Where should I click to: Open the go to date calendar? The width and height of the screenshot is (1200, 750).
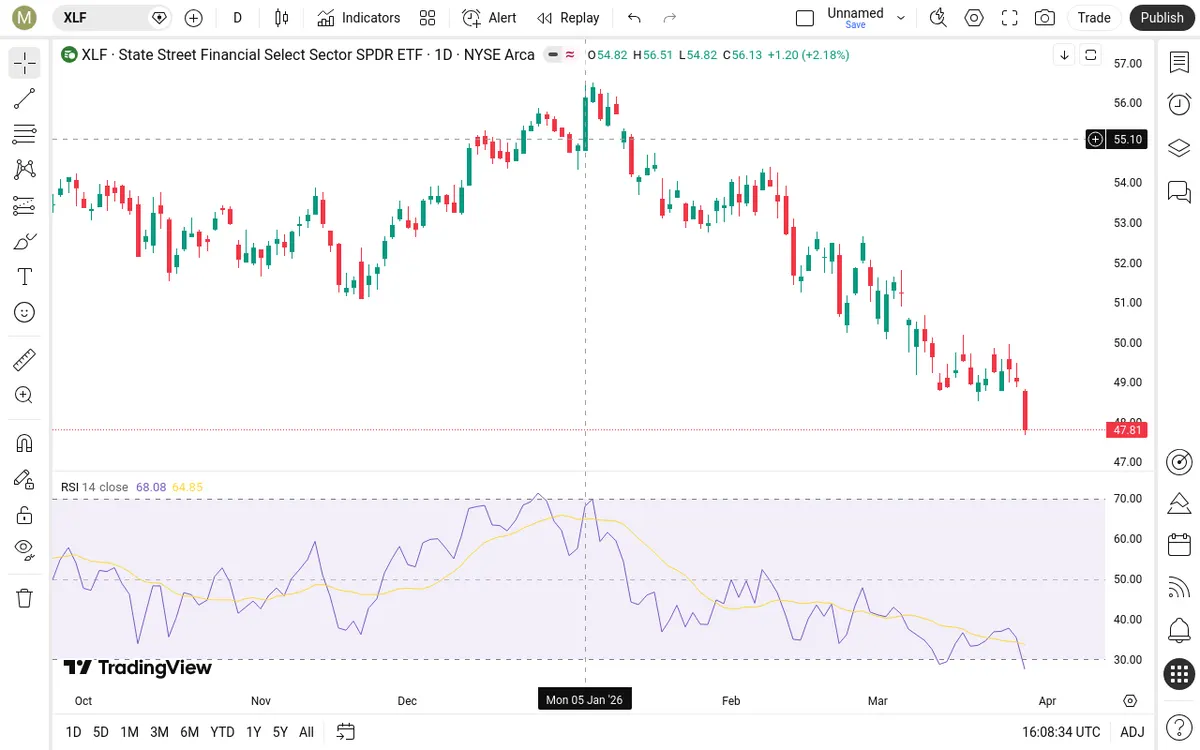pos(346,732)
